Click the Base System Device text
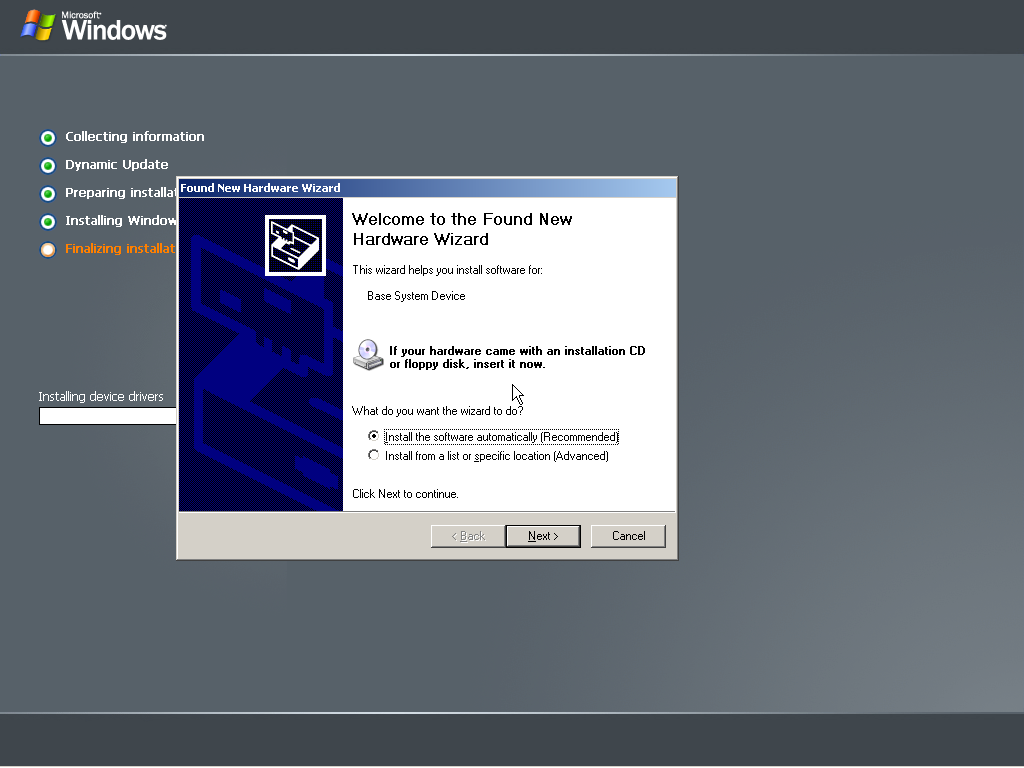1024x768 pixels. [416, 296]
